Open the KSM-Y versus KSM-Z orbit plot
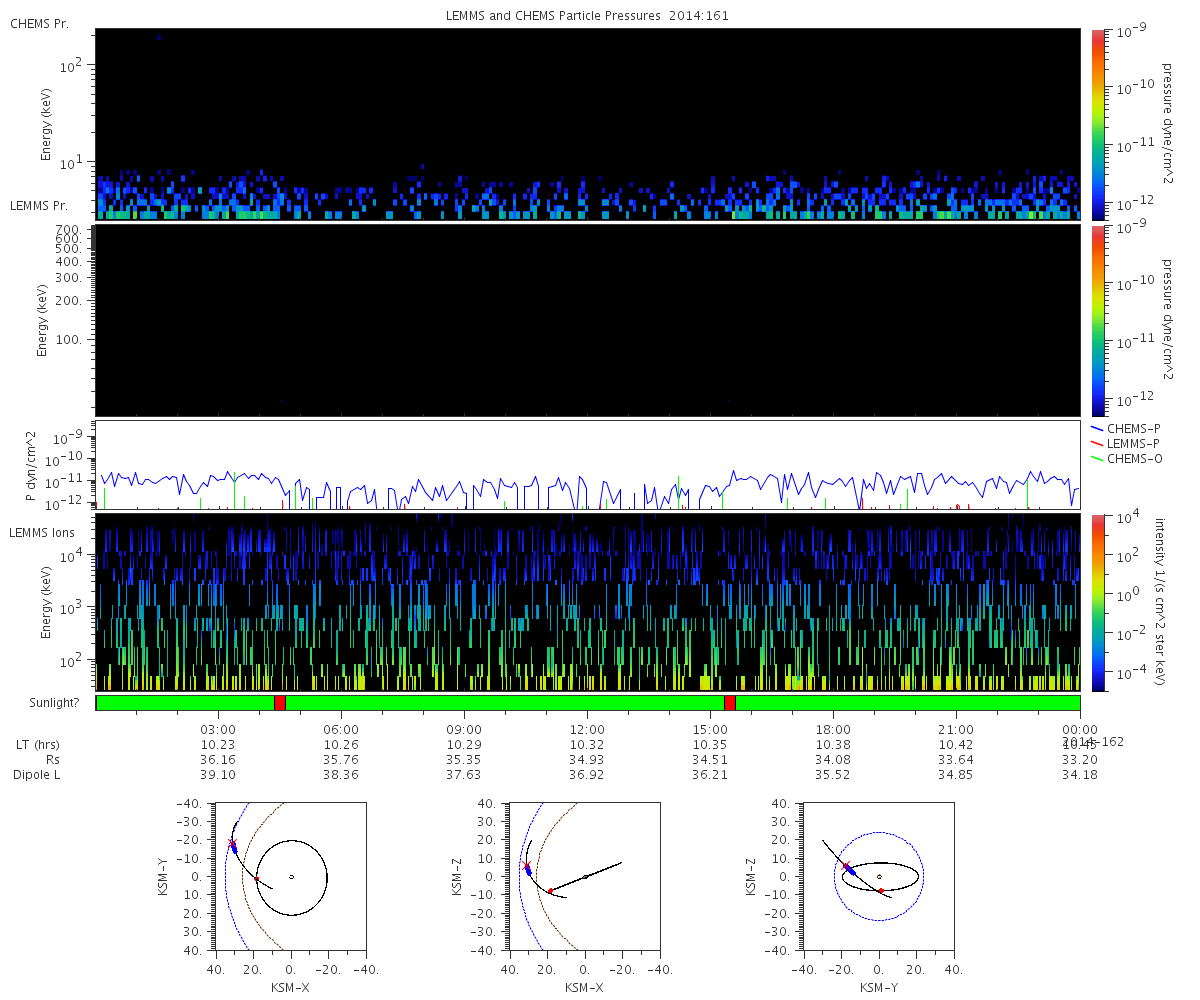The image size is (1200, 1000). tap(878, 876)
